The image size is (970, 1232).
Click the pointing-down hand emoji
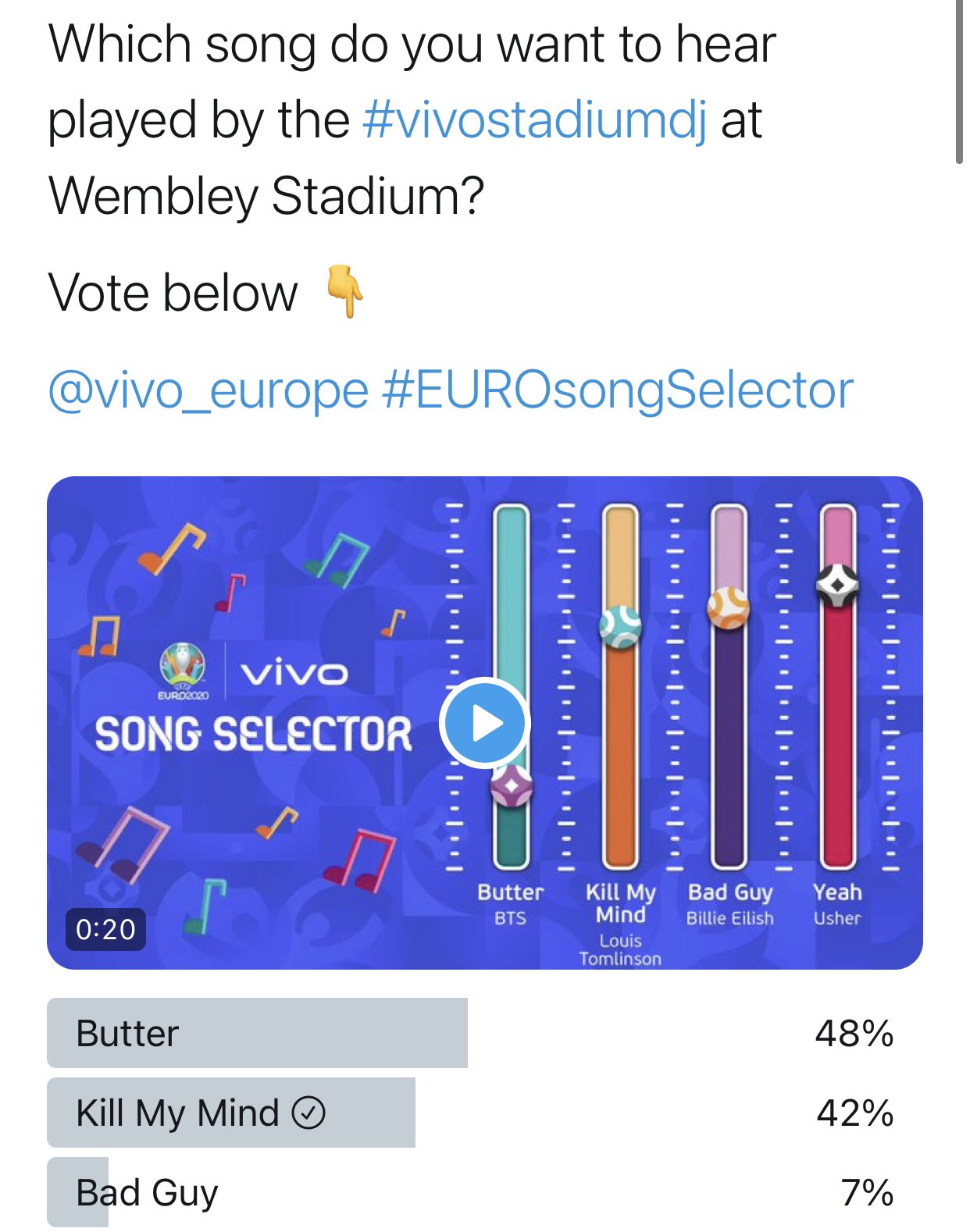pos(344,291)
